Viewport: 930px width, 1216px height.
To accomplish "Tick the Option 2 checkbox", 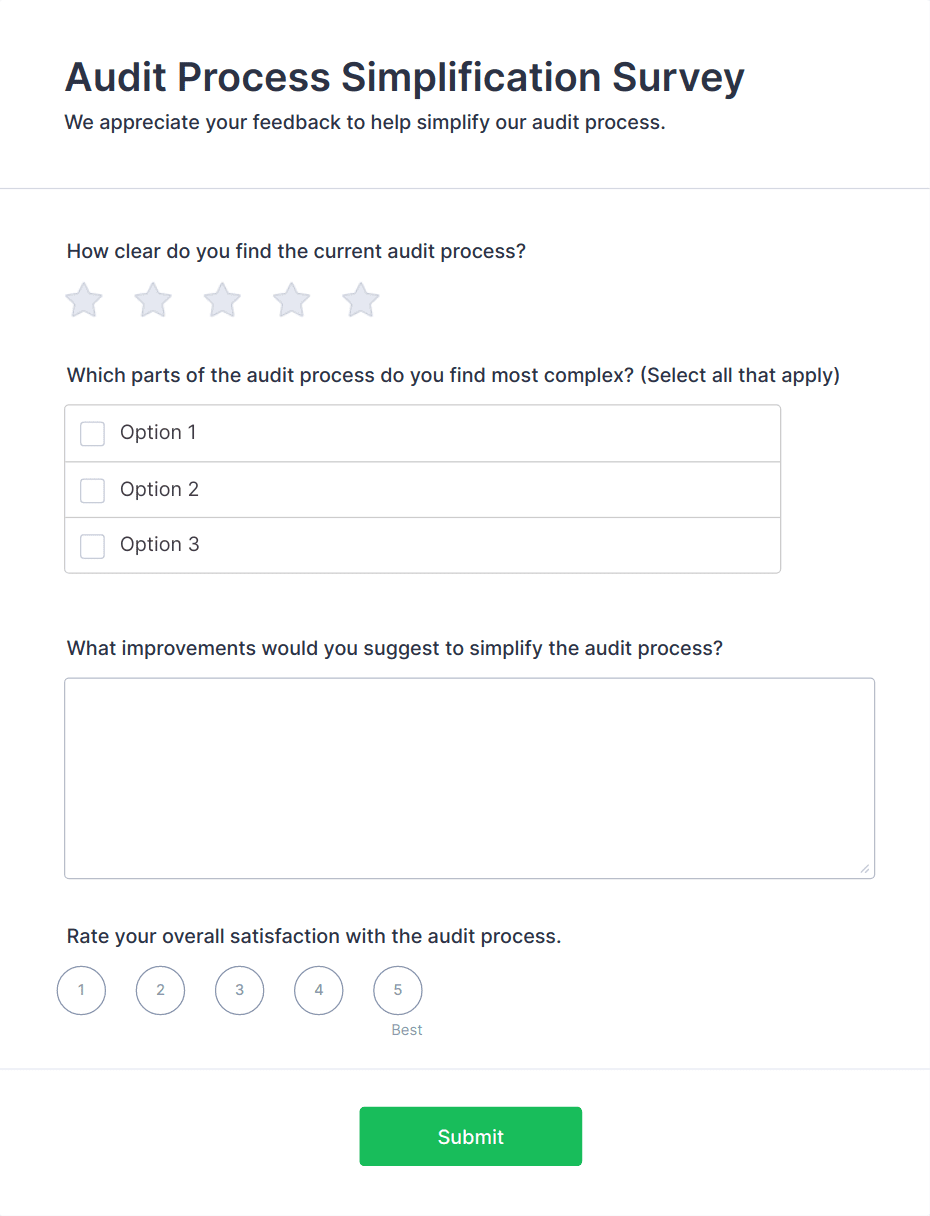I will [93, 490].
